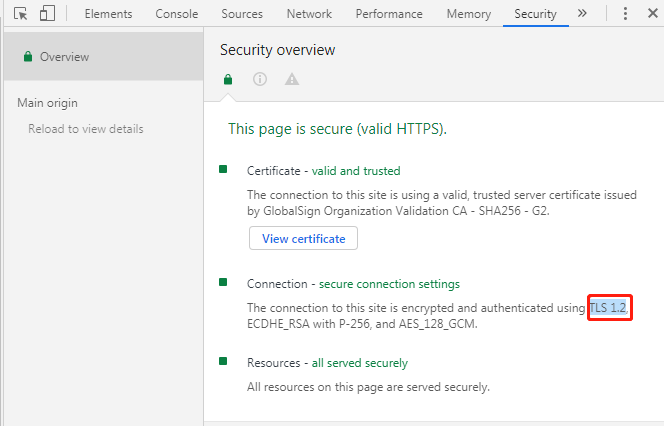Viewport: 664px width, 426px height.
Task: Click the Main origin heading
Action: pyautogui.click(x=47, y=103)
